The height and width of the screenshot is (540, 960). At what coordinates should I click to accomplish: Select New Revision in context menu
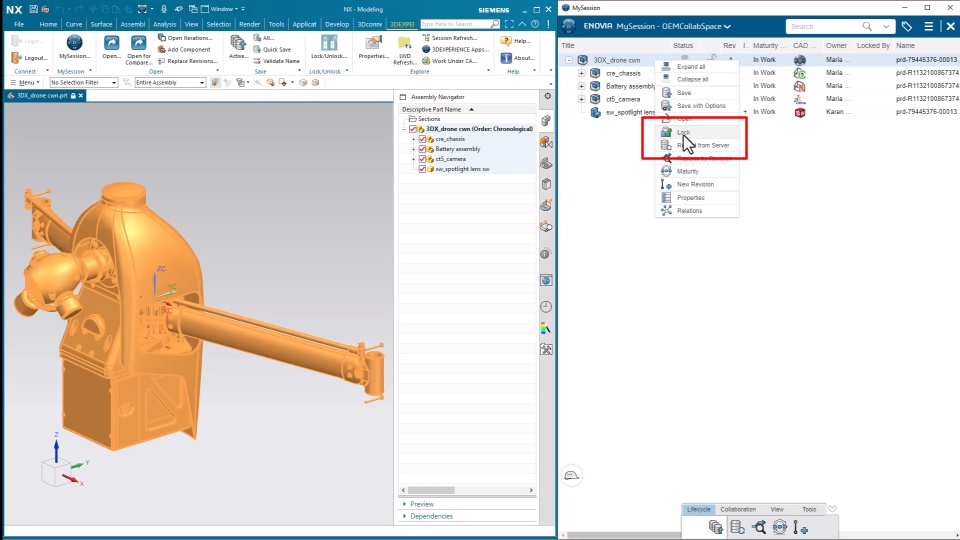click(x=697, y=184)
